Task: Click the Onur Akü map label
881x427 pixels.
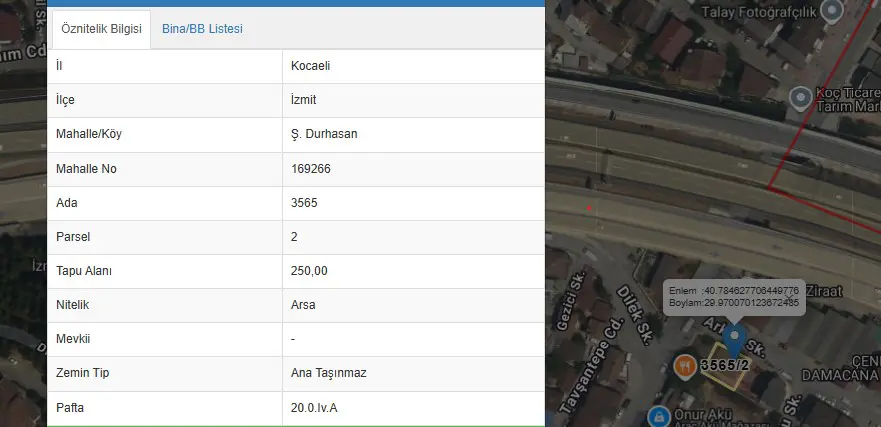Action: point(703,415)
